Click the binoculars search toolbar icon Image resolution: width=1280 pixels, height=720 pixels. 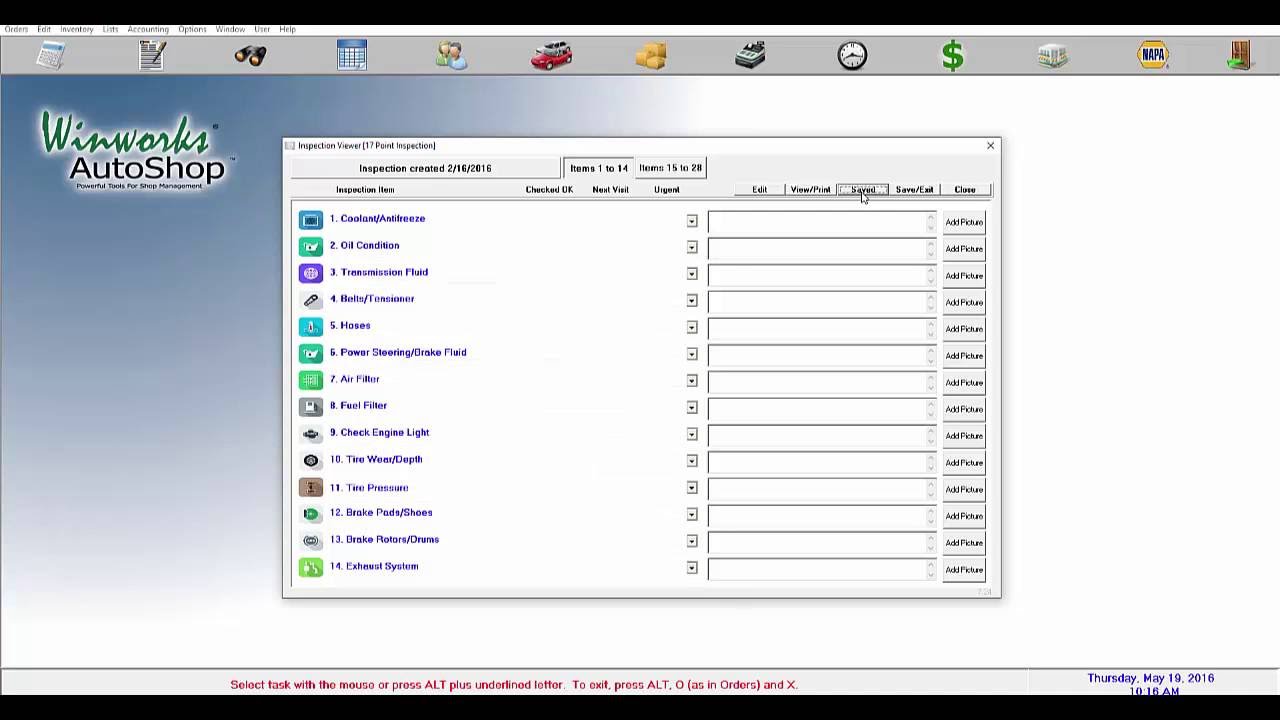(250, 55)
